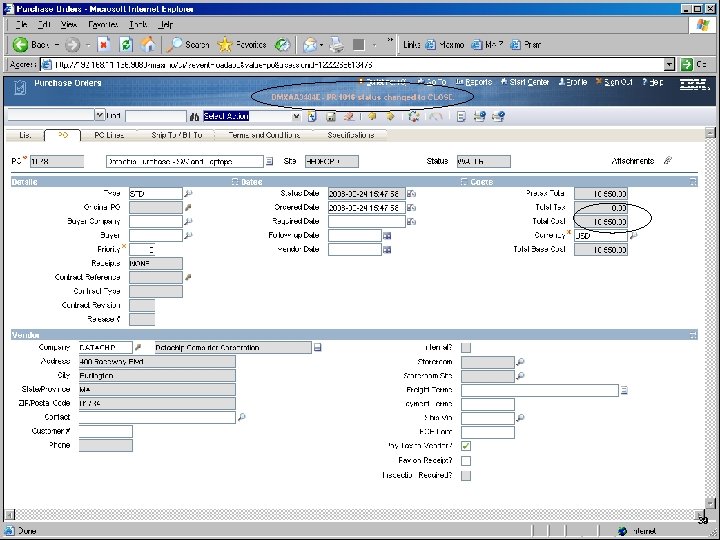Collapse the Vendor section toggle
The height and width of the screenshot is (540, 720).
(693, 335)
